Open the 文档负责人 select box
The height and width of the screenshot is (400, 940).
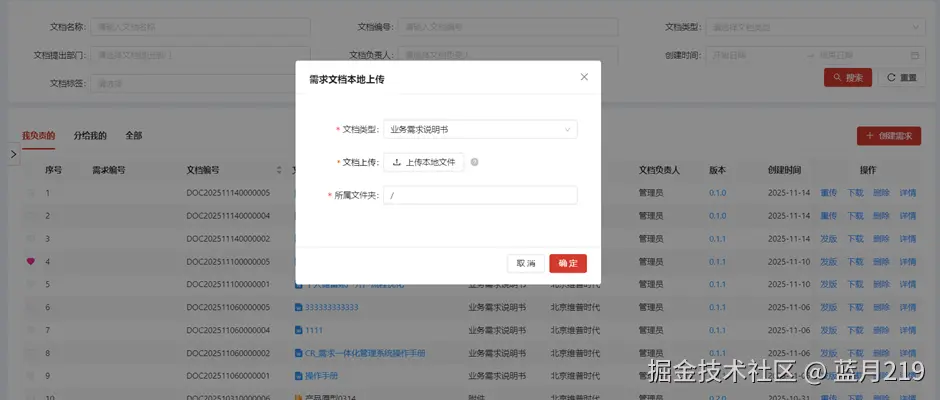pos(508,55)
